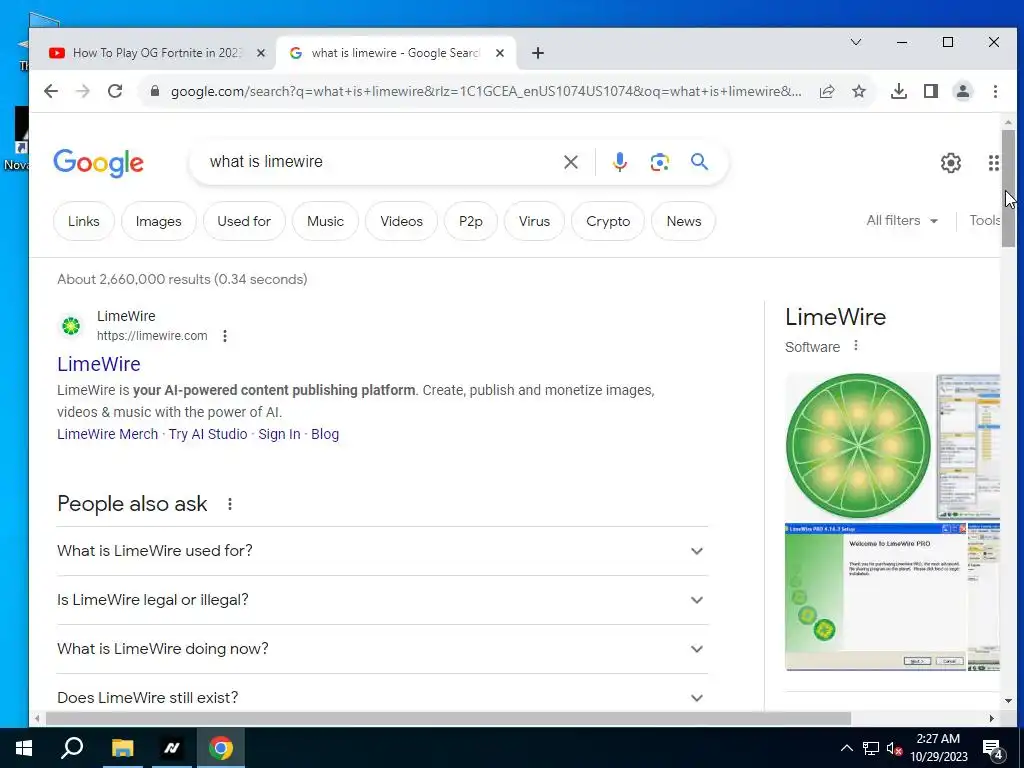
Task: Click the vertical scrollbar thumb
Action: point(1008,188)
